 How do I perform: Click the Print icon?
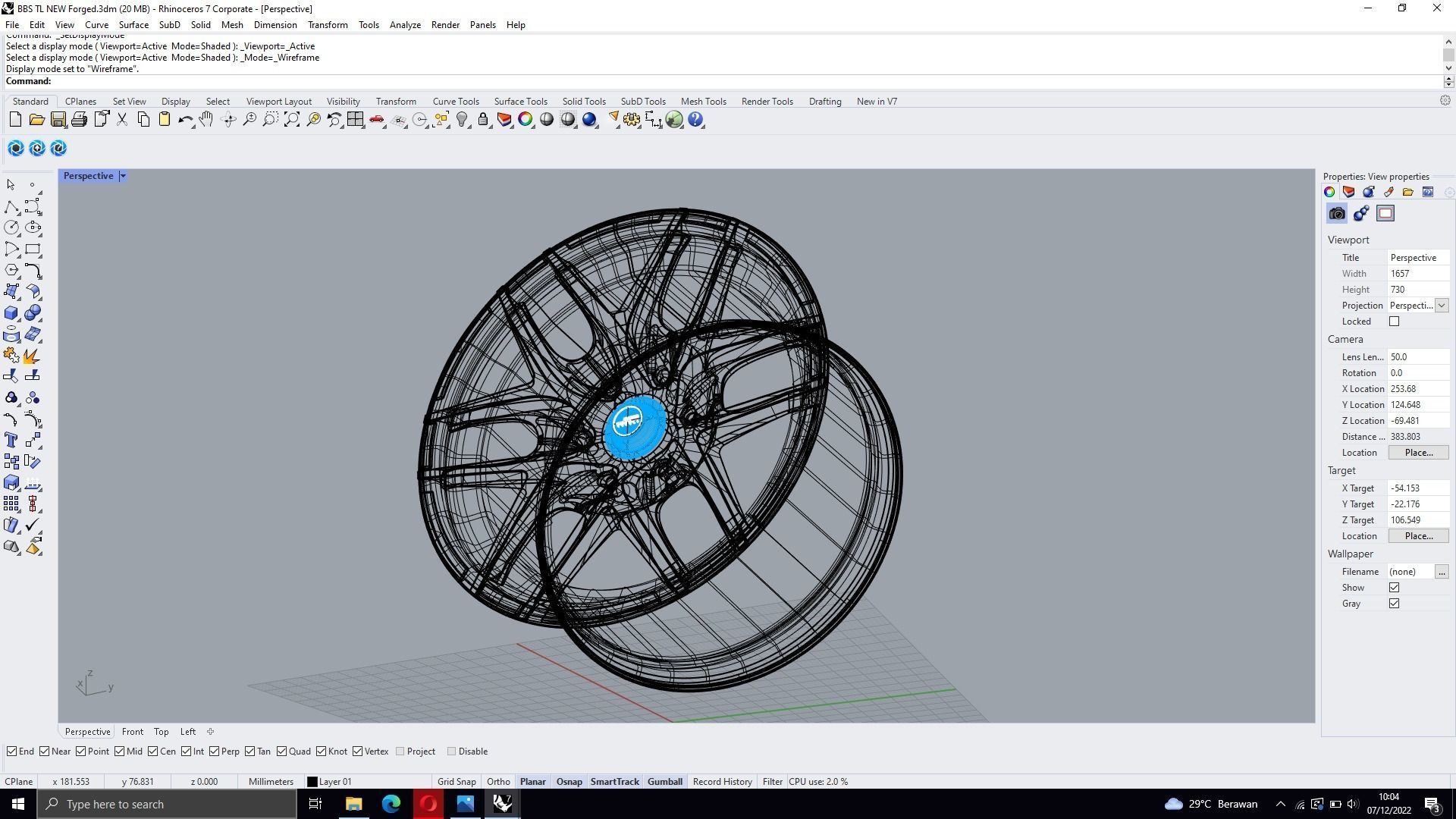click(79, 120)
